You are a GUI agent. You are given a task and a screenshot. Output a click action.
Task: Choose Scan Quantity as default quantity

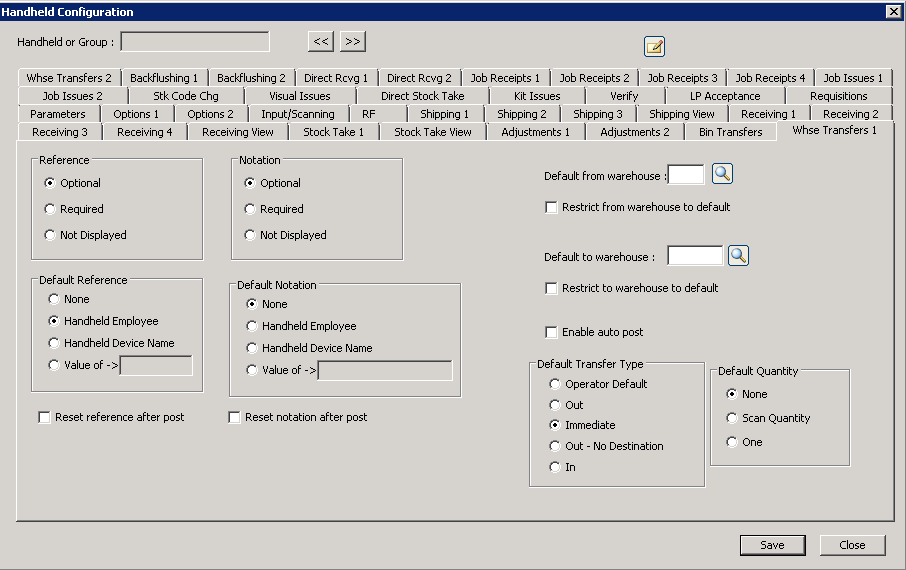click(732, 418)
